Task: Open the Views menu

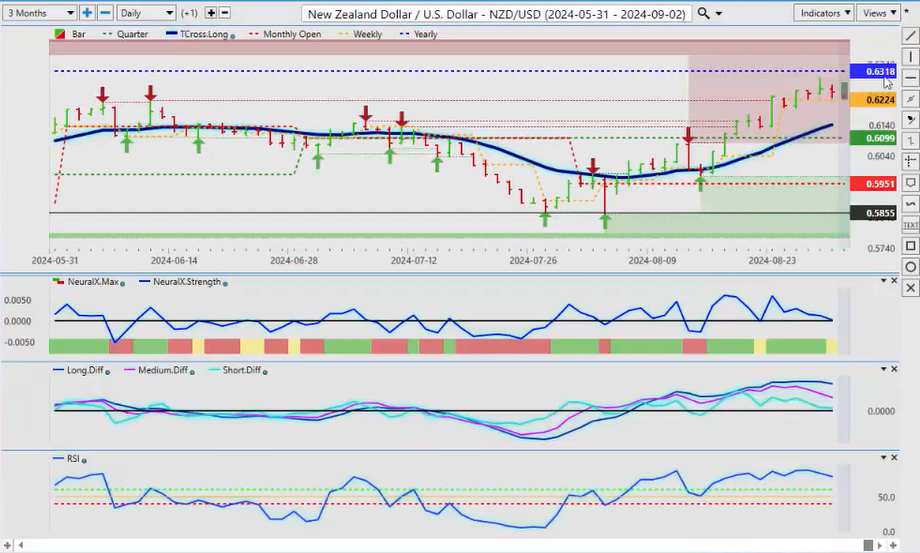Action: [879, 13]
